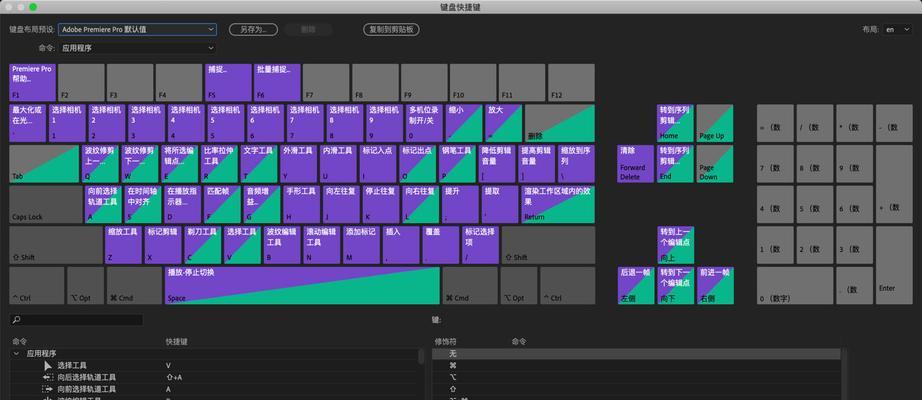Screen dimensions: 922x400
Task: Select the N key labeled 滚动编辑工具
Action: point(322,245)
